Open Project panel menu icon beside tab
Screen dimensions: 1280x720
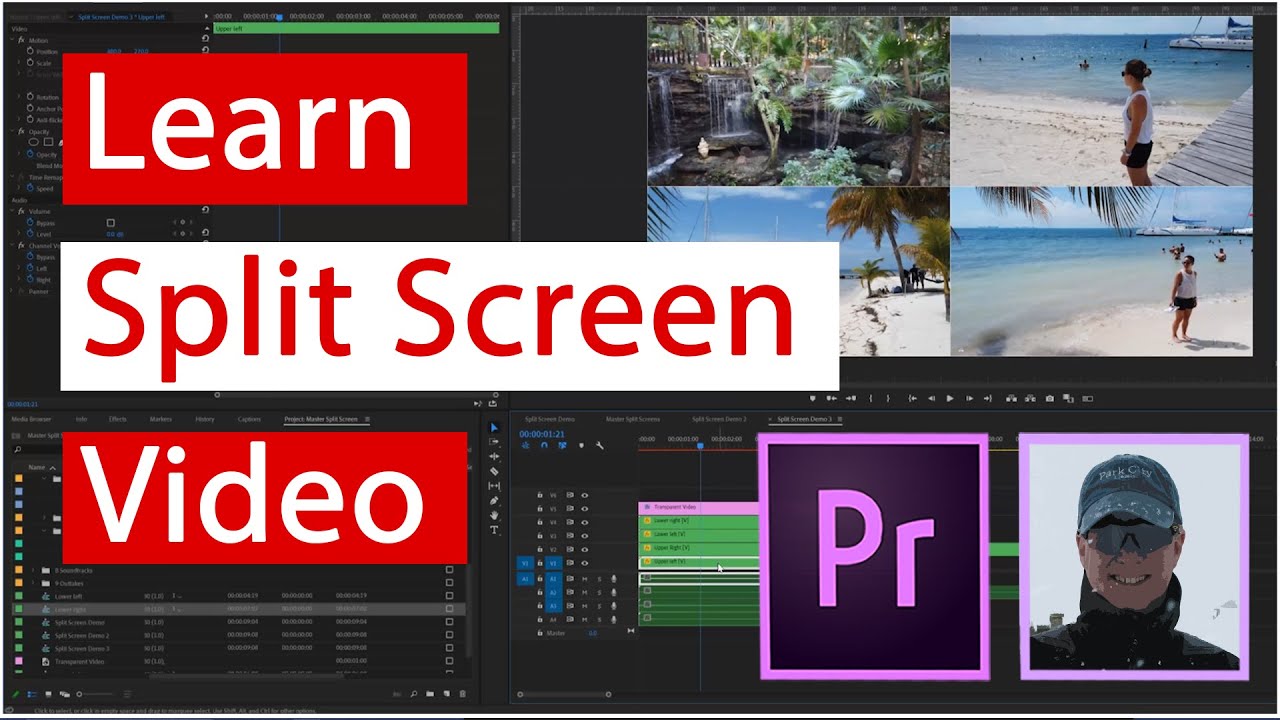(367, 419)
